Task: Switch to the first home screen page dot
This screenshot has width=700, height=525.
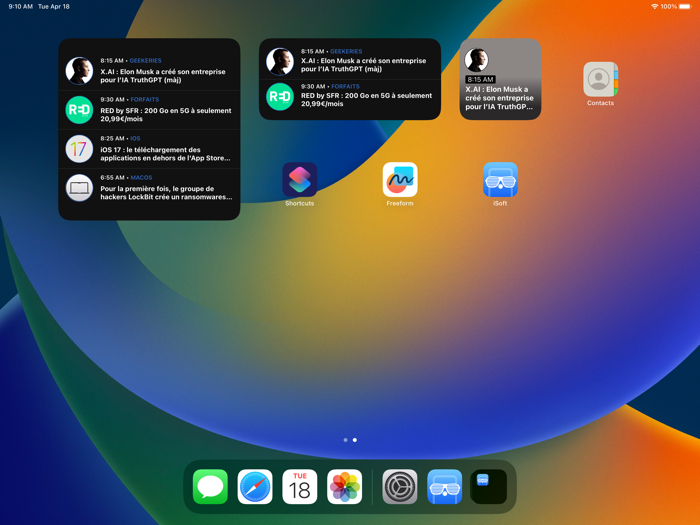Action: [346, 440]
